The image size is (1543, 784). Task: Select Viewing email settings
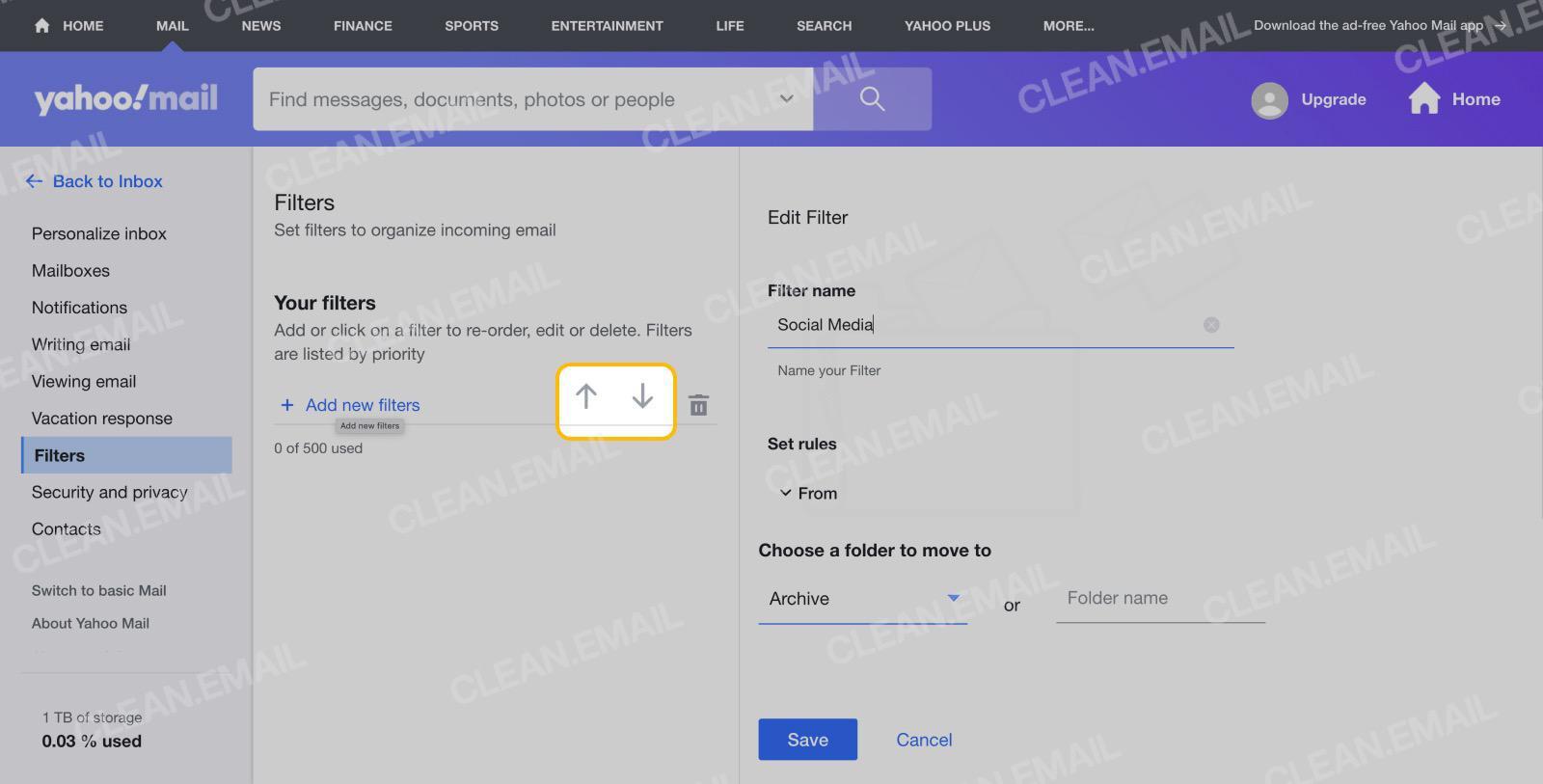coord(84,382)
